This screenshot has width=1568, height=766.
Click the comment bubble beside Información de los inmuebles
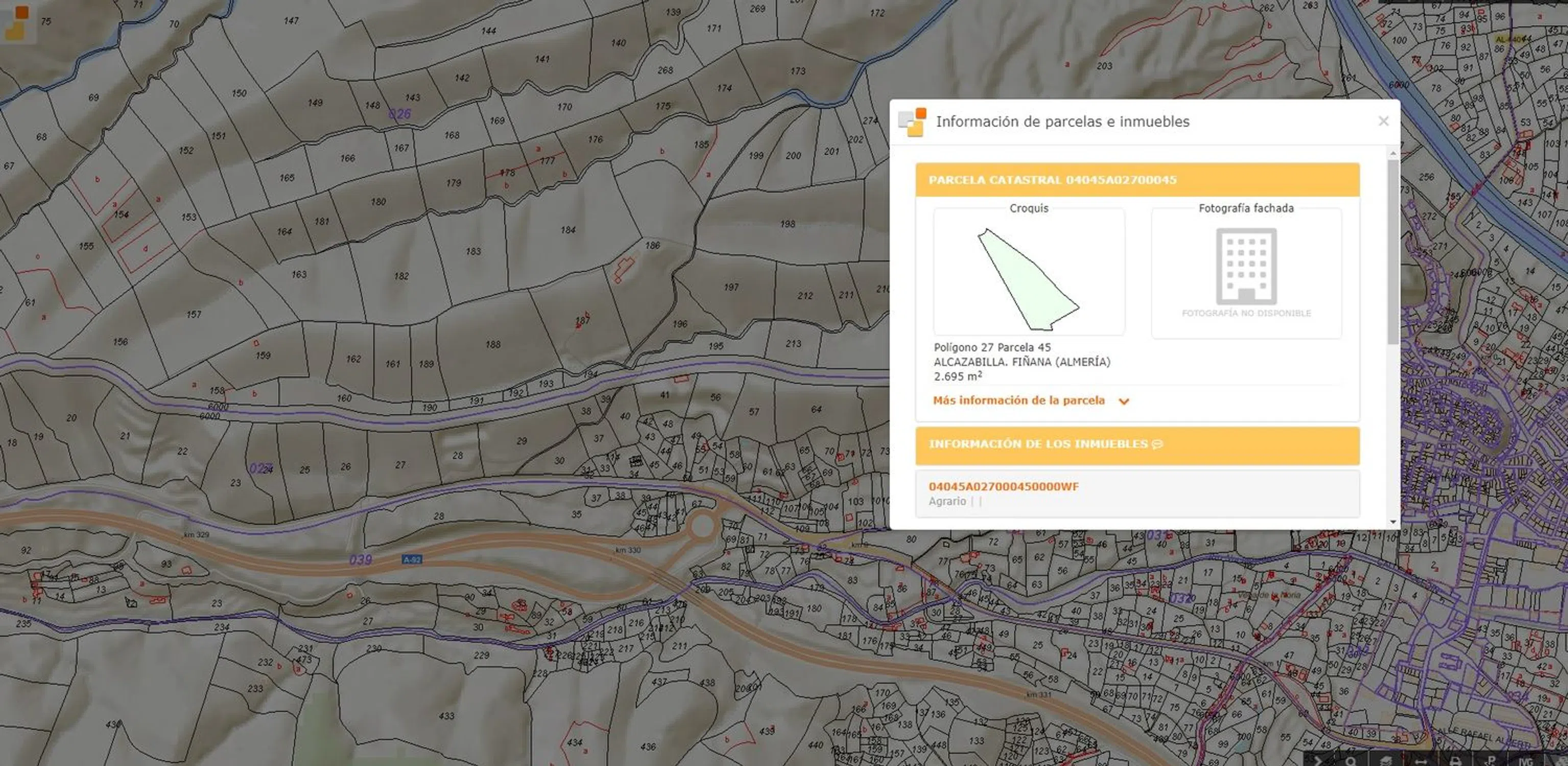1157,445
